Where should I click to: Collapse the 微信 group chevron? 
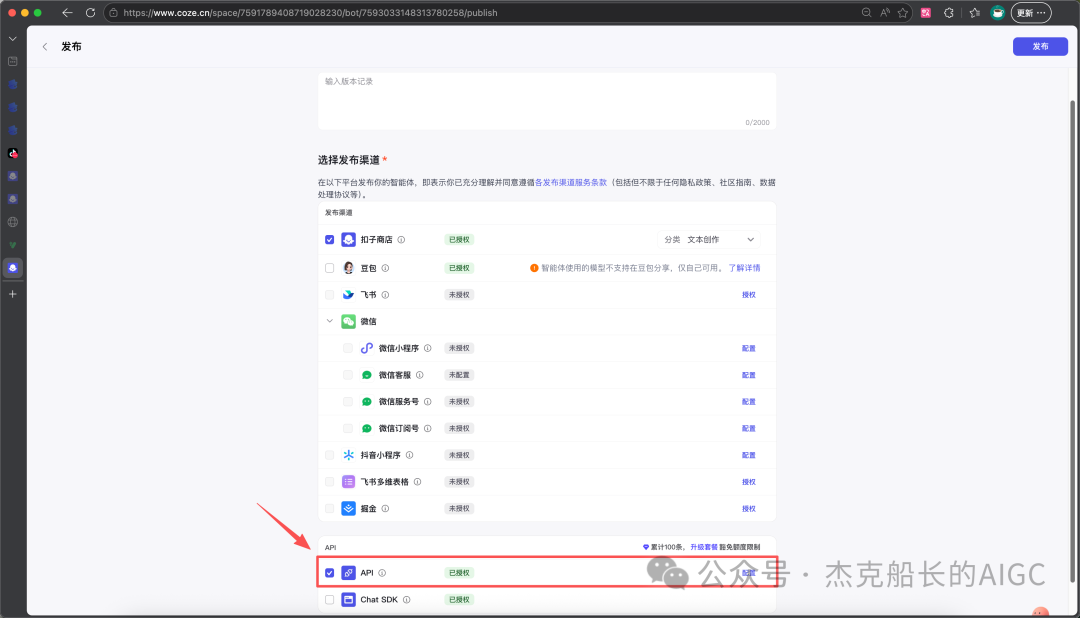point(329,321)
